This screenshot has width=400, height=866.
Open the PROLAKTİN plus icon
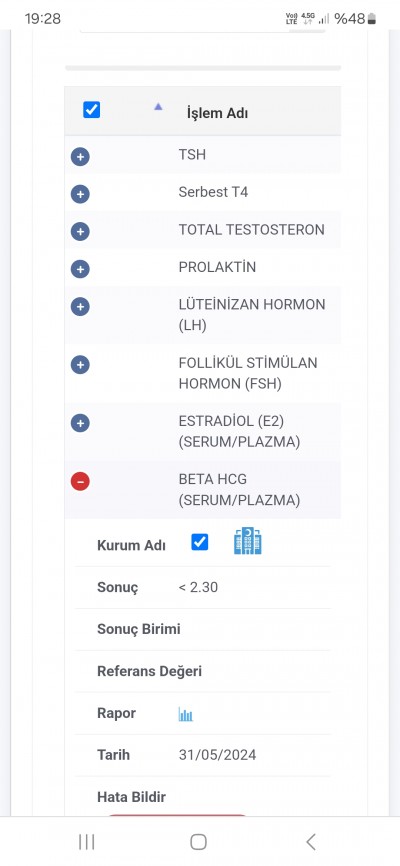[x=80, y=269]
